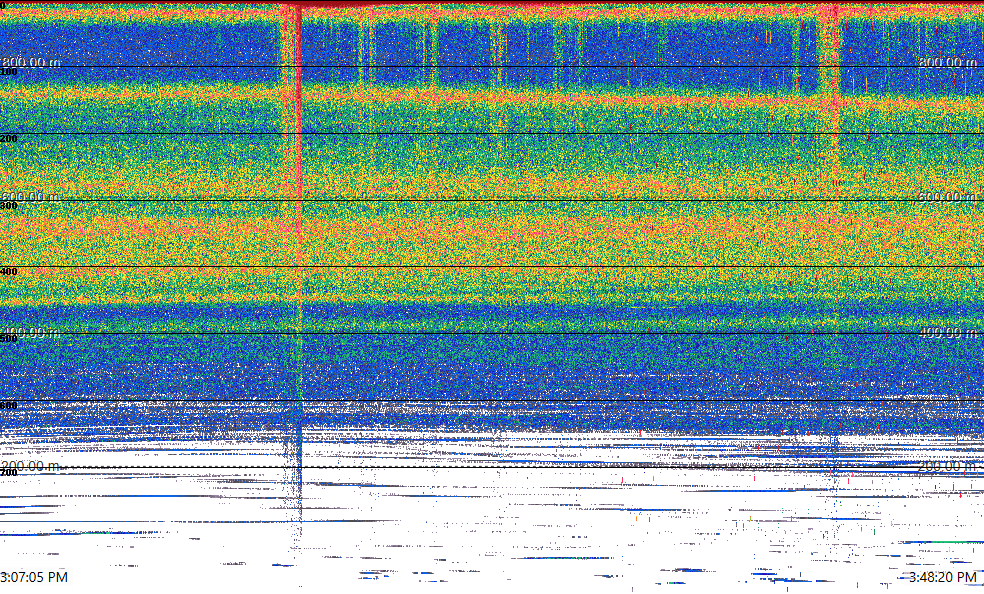Click the 400.00 m label at right edge
The width and height of the screenshot is (984, 594).
coord(948,332)
